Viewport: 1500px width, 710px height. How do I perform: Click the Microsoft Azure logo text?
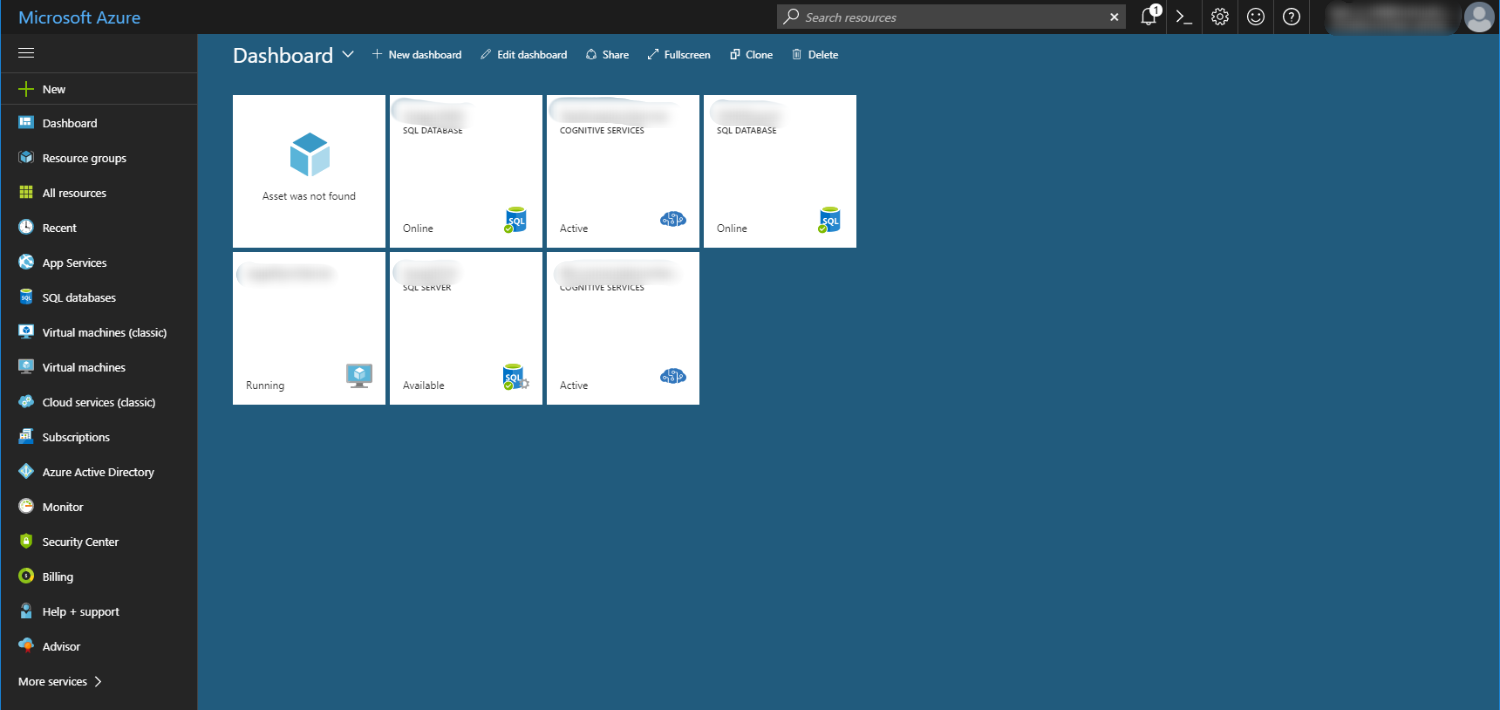(x=79, y=17)
